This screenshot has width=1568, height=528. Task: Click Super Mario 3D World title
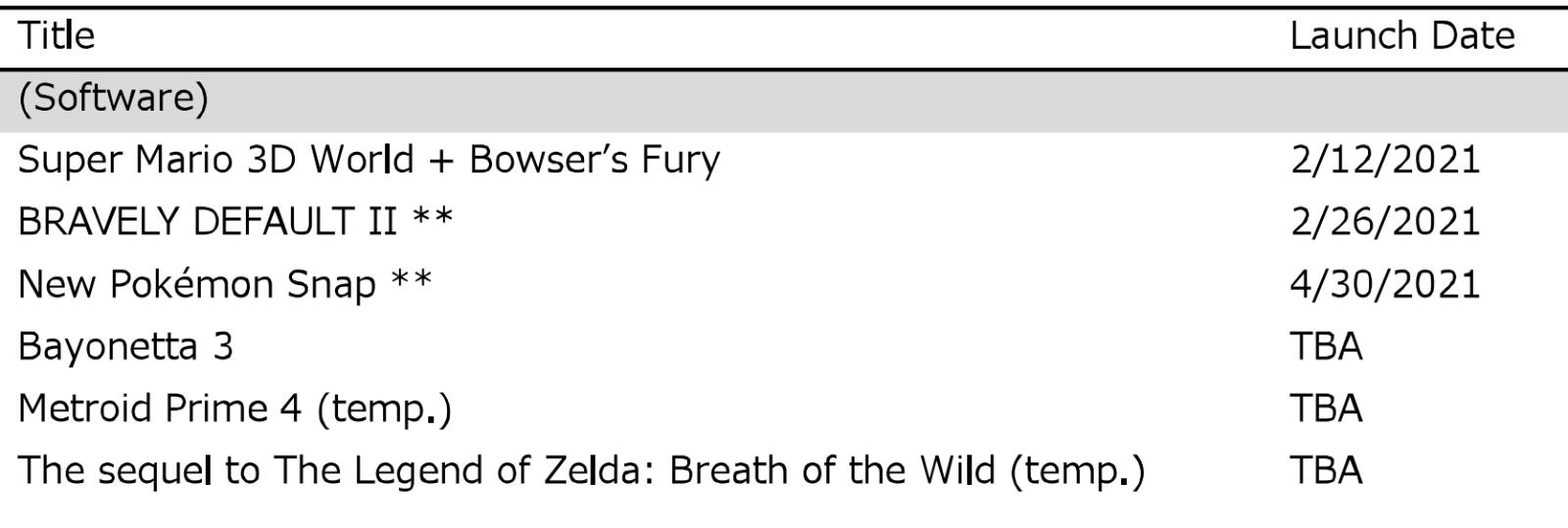(368, 160)
